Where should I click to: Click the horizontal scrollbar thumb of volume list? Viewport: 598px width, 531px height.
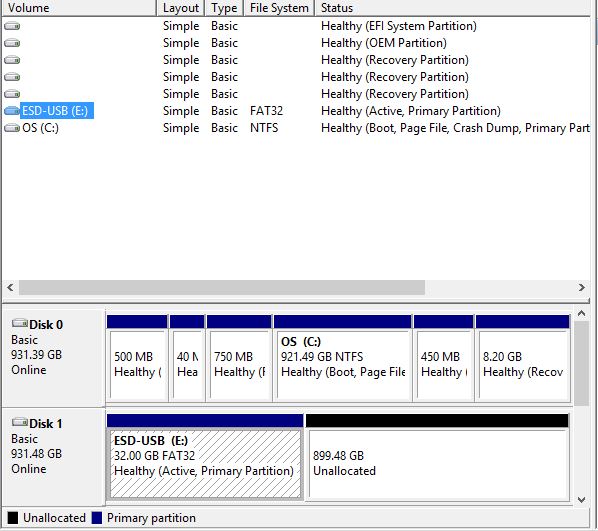[222, 287]
